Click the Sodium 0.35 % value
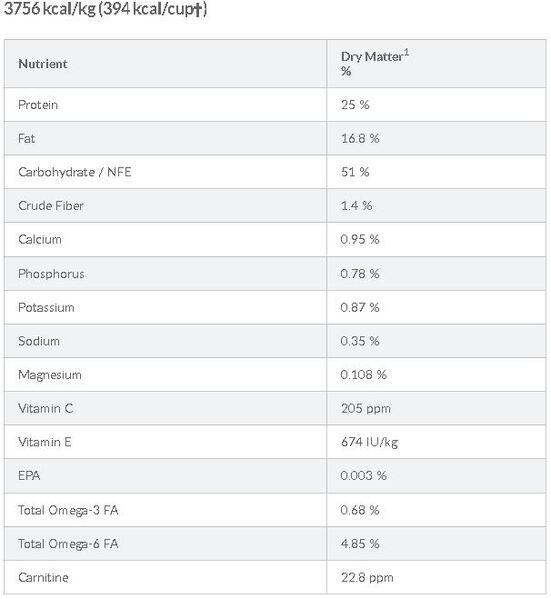The height and width of the screenshot is (599, 551). pyautogui.click(x=360, y=341)
